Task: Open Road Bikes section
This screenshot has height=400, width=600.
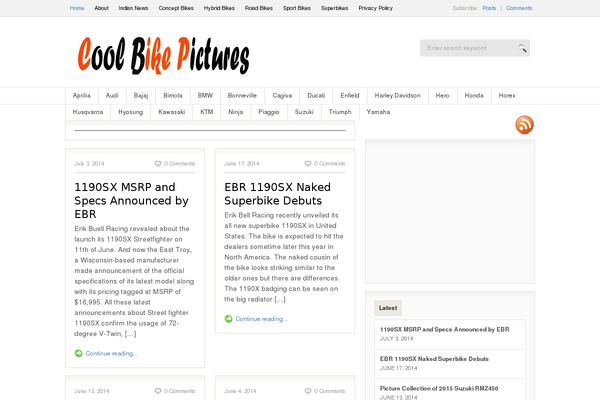Action: [259, 8]
